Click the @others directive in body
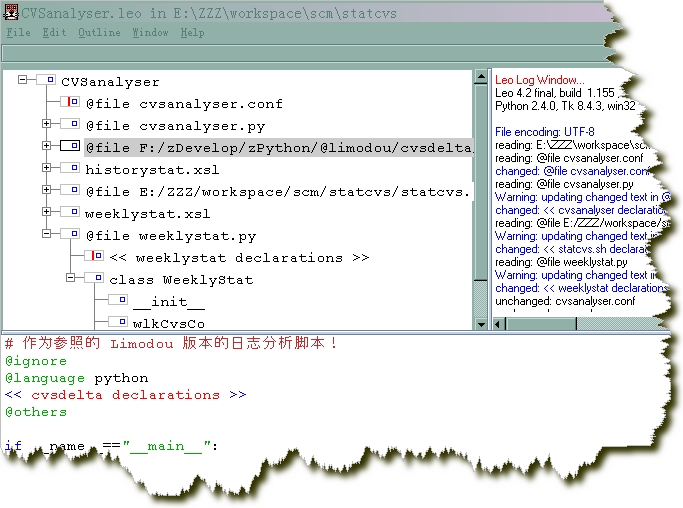Viewport: 683px width, 508px height. (x=36, y=412)
